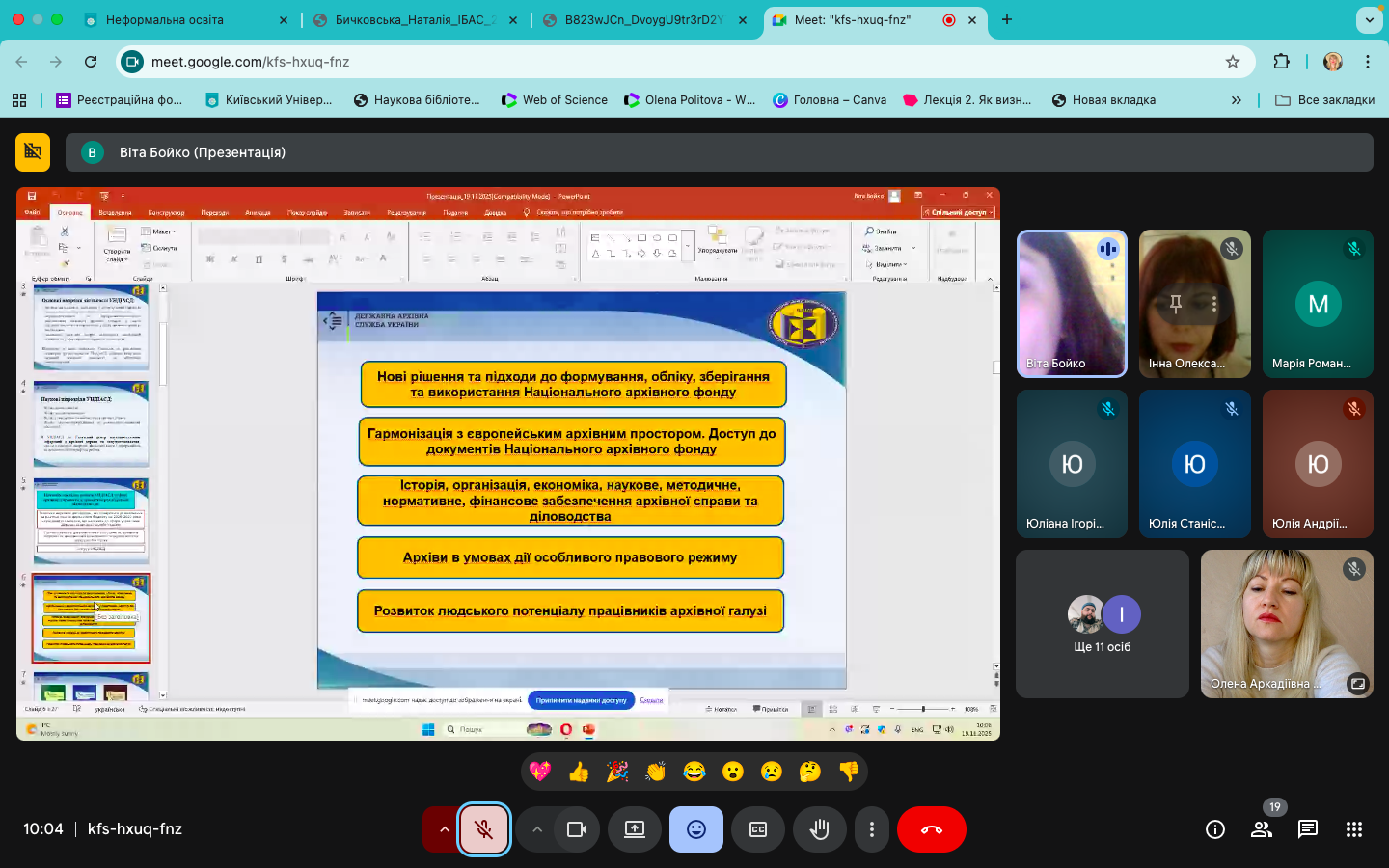This screenshot has width=1389, height=868.
Task: Expand video settings arrow beside camera
Action: pyautogui.click(x=537, y=829)
